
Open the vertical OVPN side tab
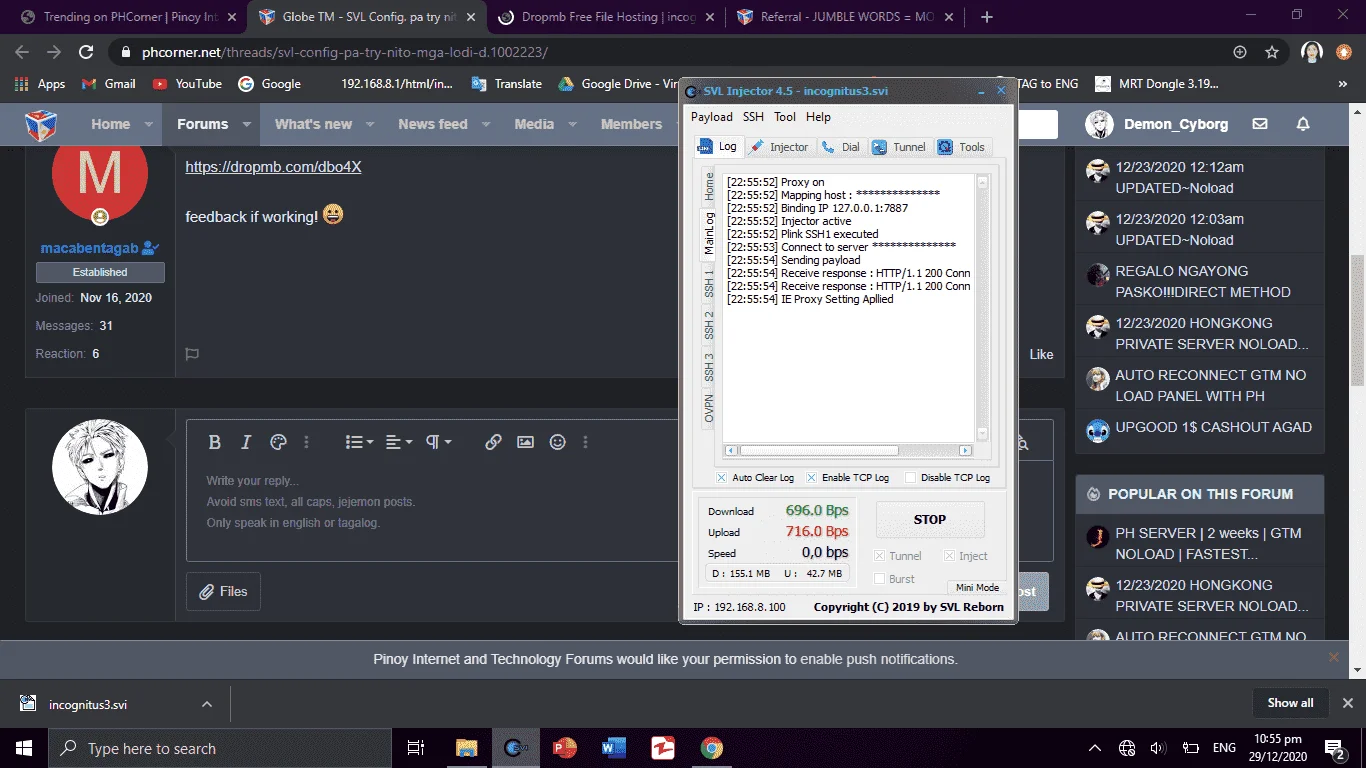click(x=709, y=408)
